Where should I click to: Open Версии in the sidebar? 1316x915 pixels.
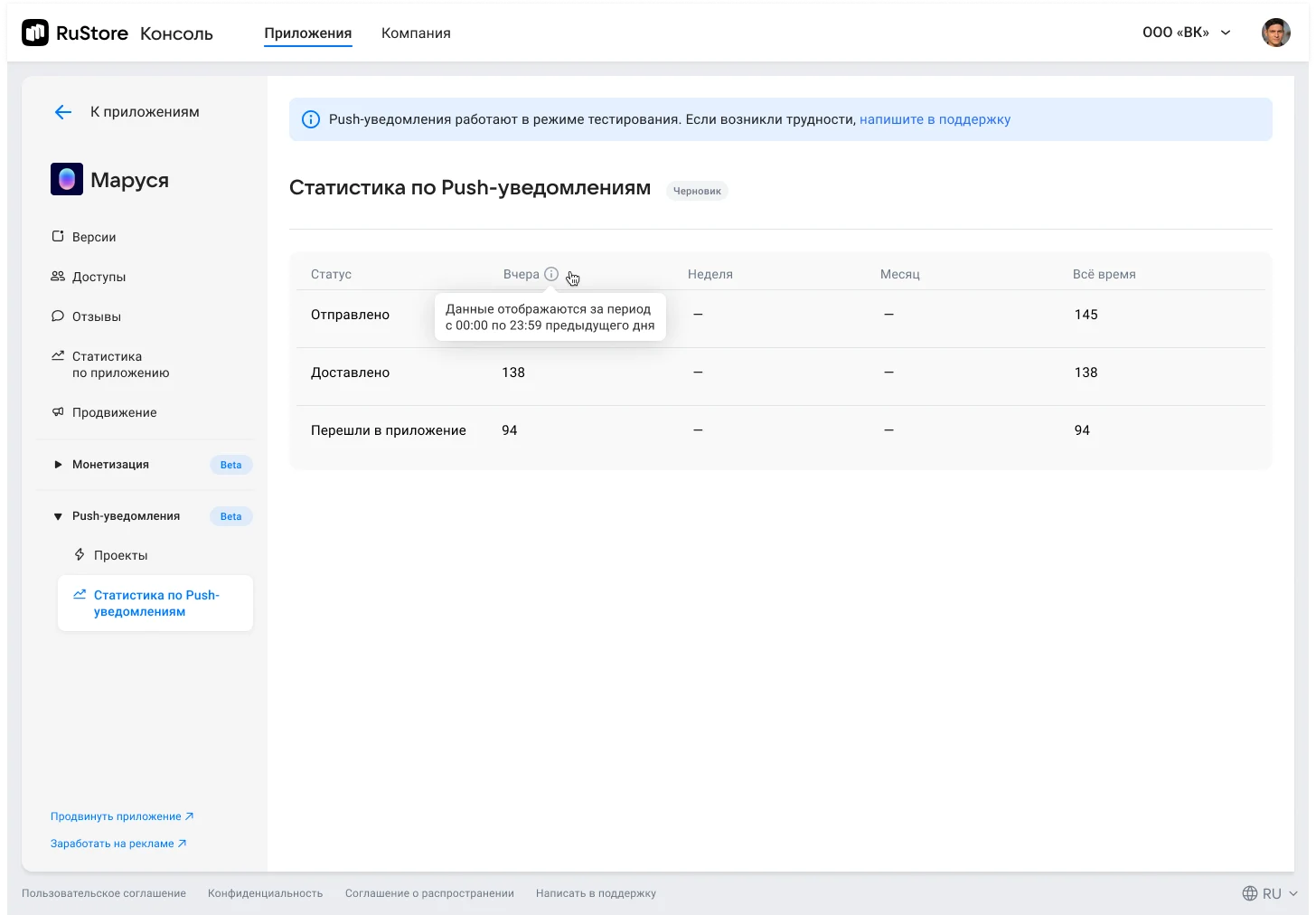(x=94, y=237)
